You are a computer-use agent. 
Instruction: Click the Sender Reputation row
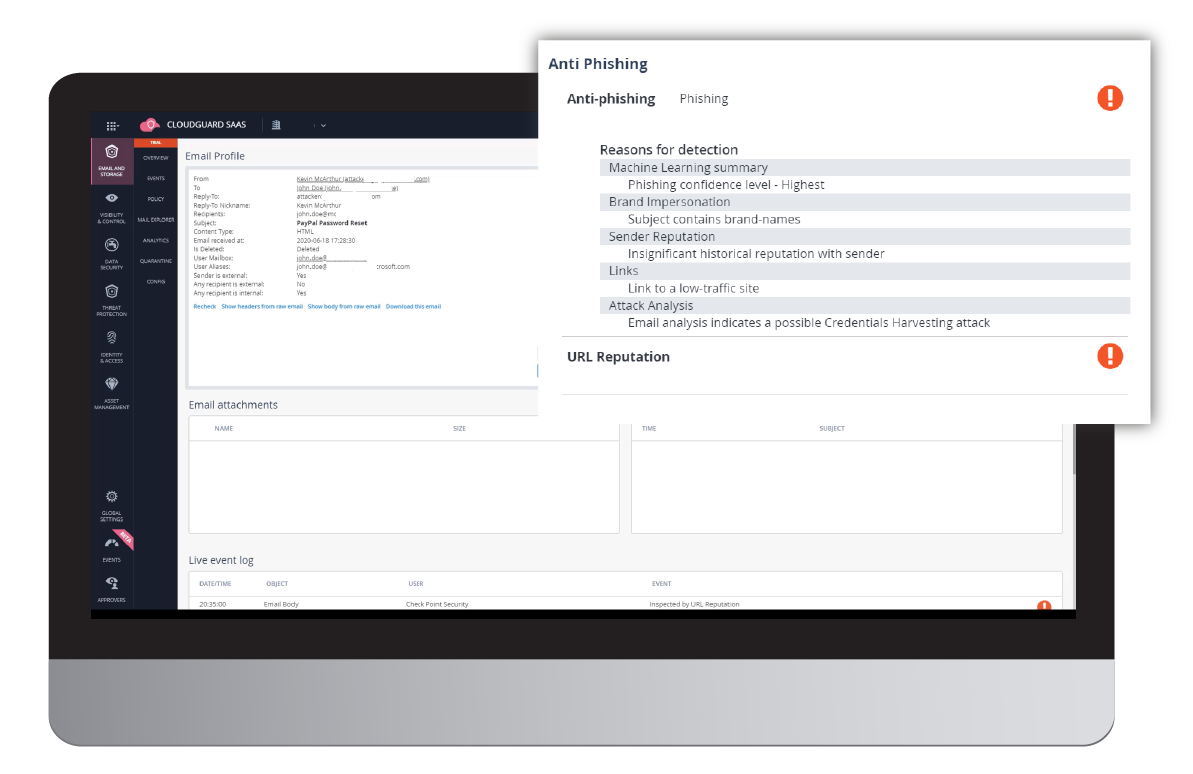864,237
